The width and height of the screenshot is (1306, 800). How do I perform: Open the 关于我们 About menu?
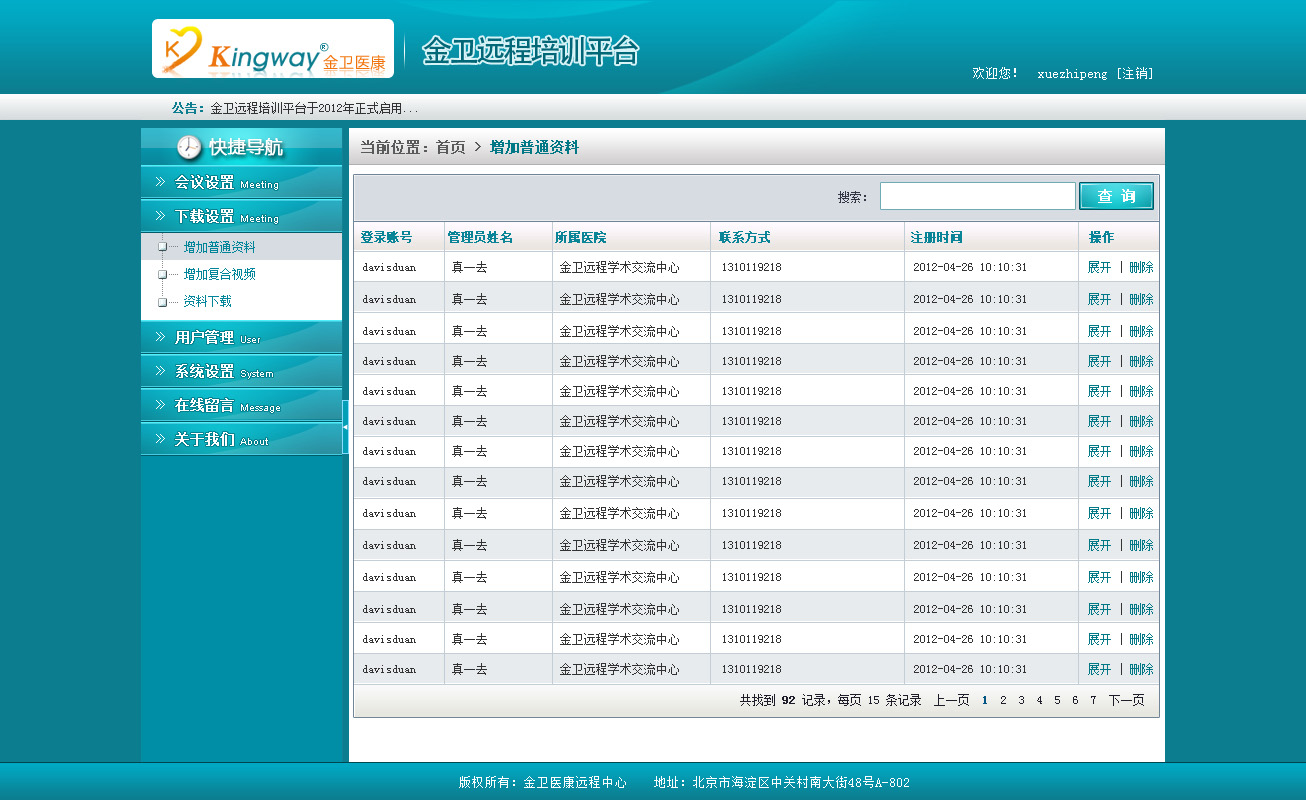click(241, 439)
